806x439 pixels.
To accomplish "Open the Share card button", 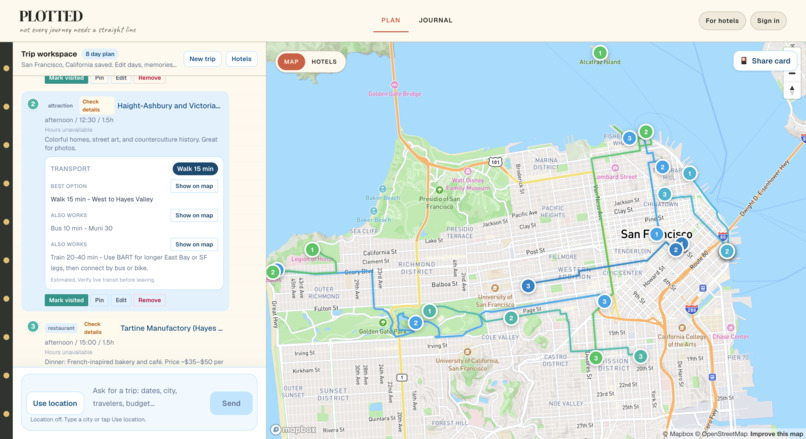I will [x=765, y=61].
